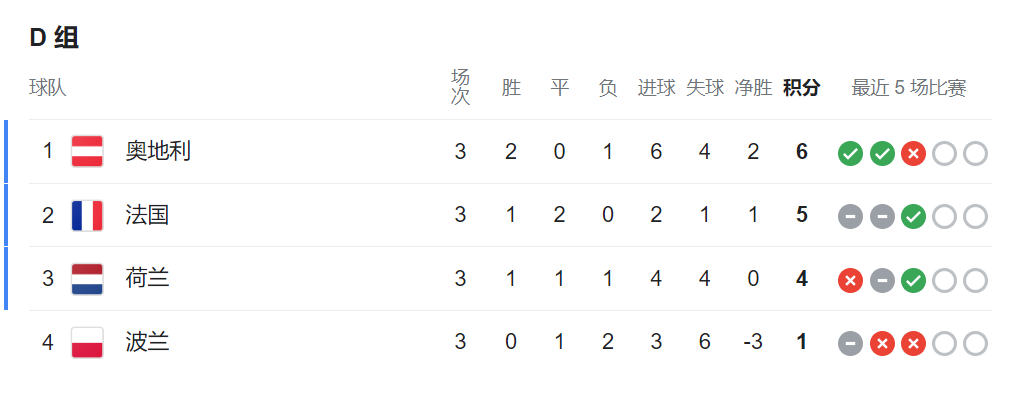Click the 净胜 column header
Image resolution: width=1009 pixels, height=396 pixels.
coord(754,88)
